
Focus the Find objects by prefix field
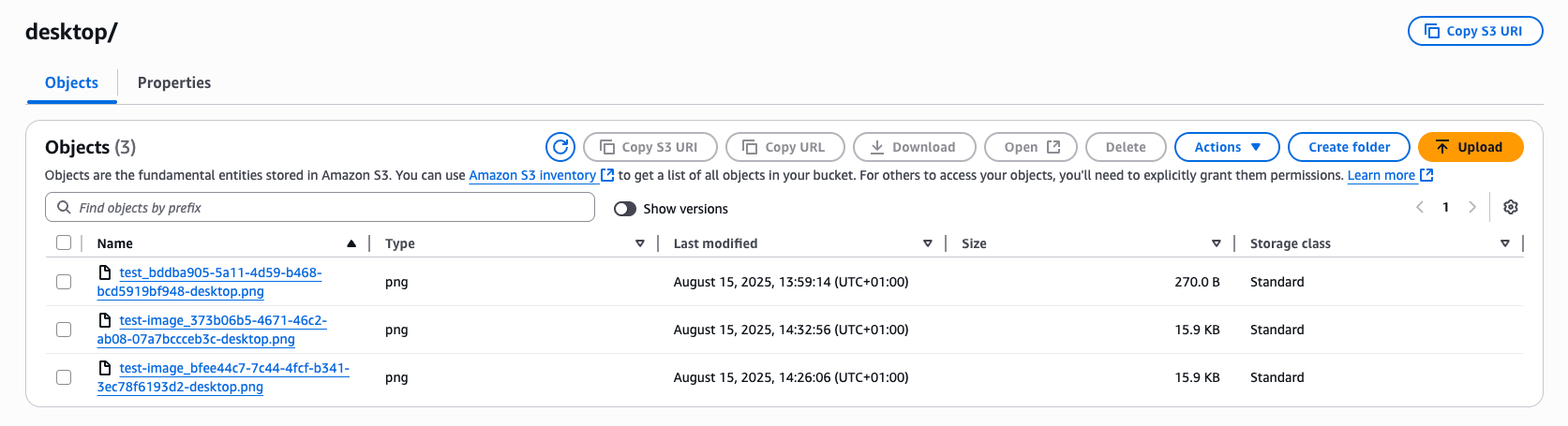[320, 208]
